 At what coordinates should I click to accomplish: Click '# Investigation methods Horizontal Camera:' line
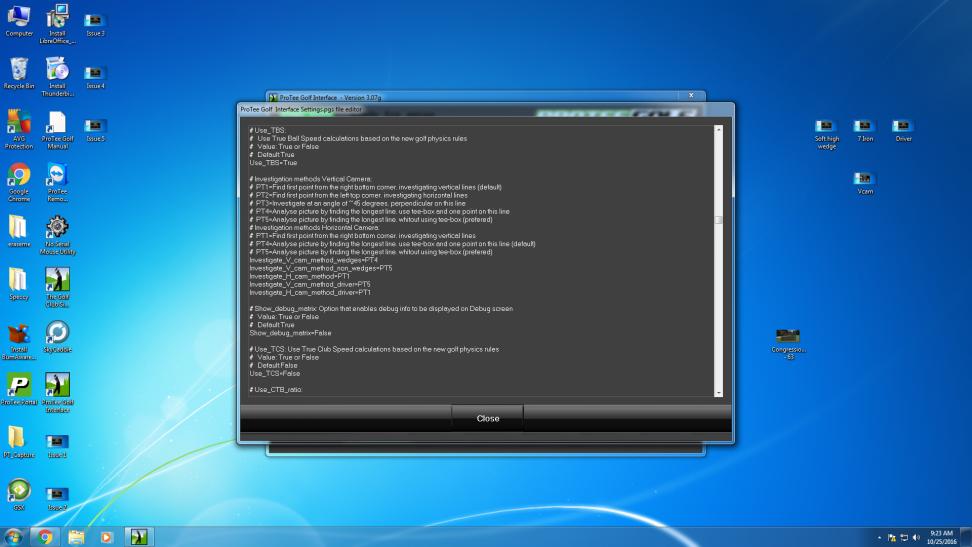click(314, 228)
